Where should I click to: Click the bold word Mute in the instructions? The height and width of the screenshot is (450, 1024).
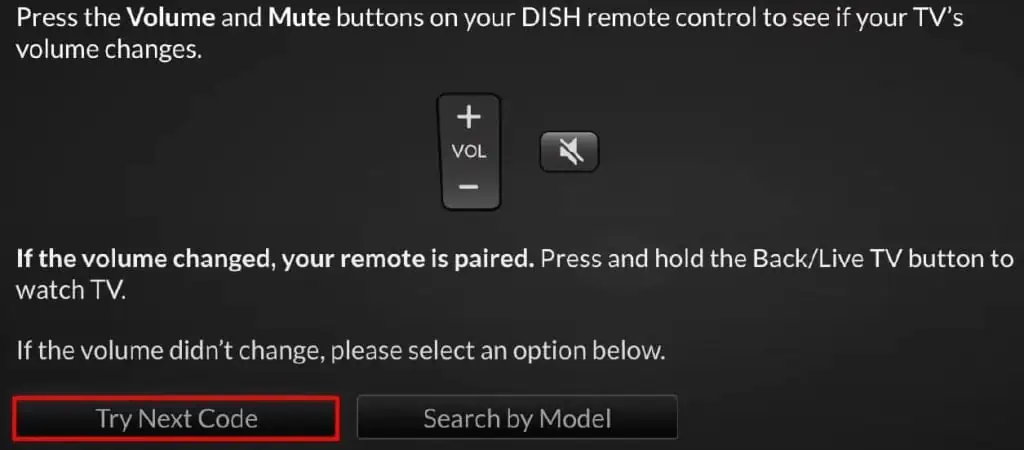[299, 18]
